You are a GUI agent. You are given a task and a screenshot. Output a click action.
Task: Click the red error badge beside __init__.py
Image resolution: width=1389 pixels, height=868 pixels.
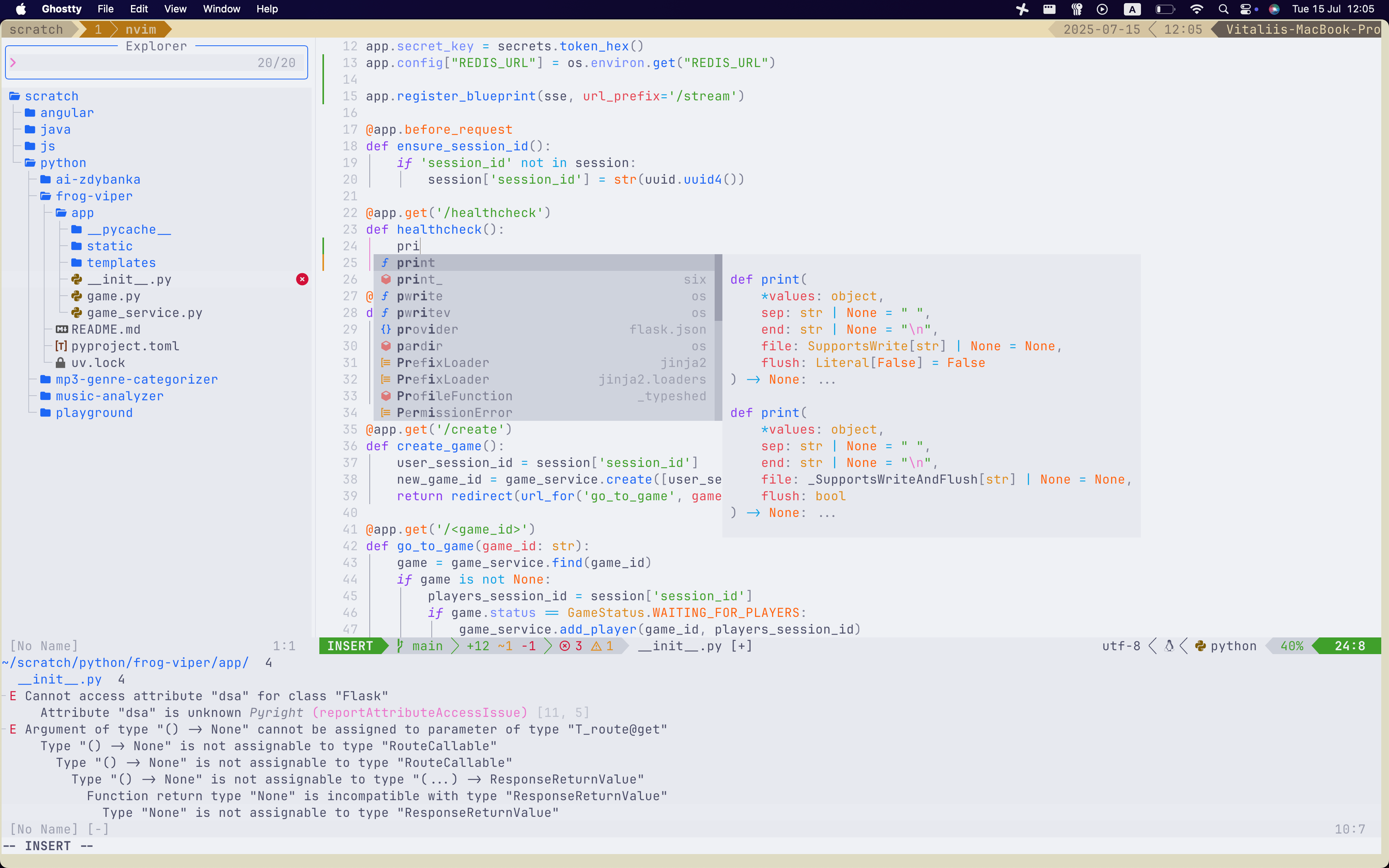[x=302, y=279]
